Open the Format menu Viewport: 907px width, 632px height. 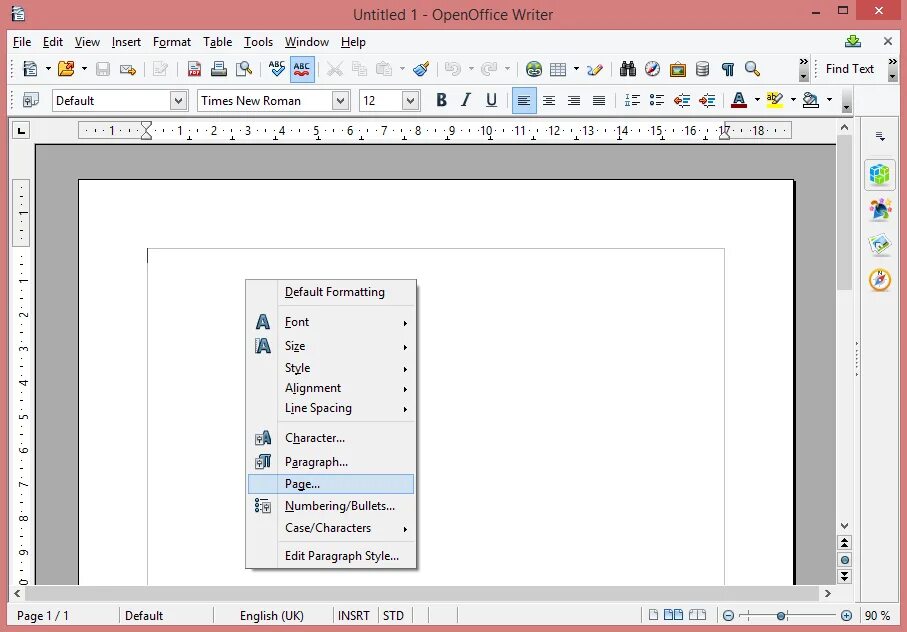pyautogui.click(x=171, y=42)
